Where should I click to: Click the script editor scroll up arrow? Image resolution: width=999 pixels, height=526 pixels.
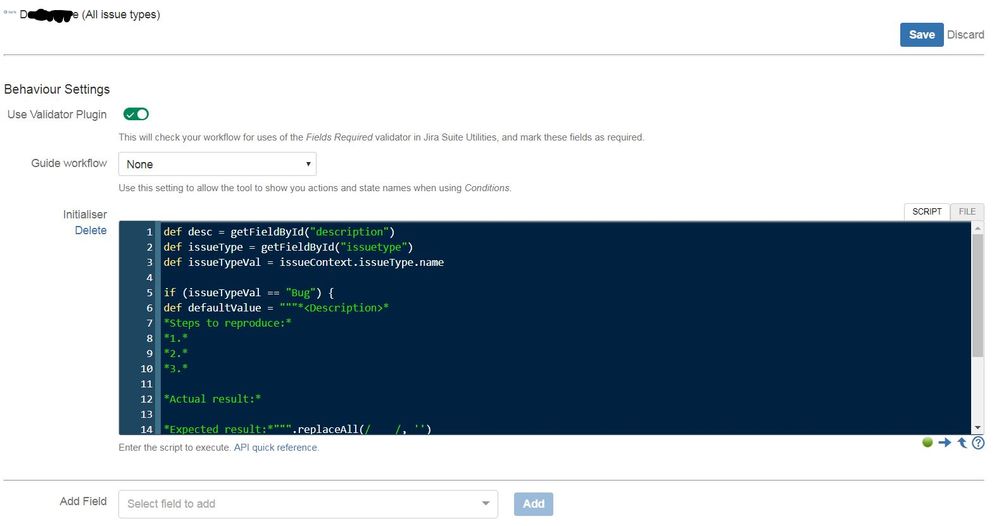pos(977,228)
